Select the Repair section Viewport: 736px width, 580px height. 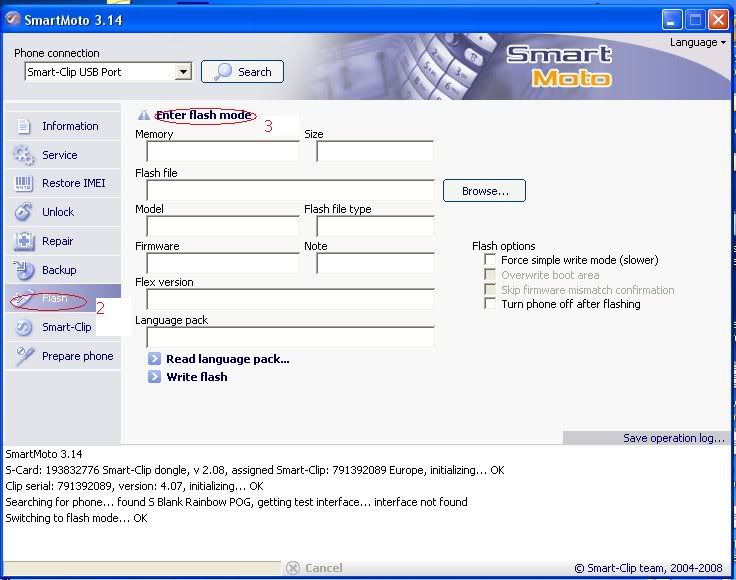62,241
